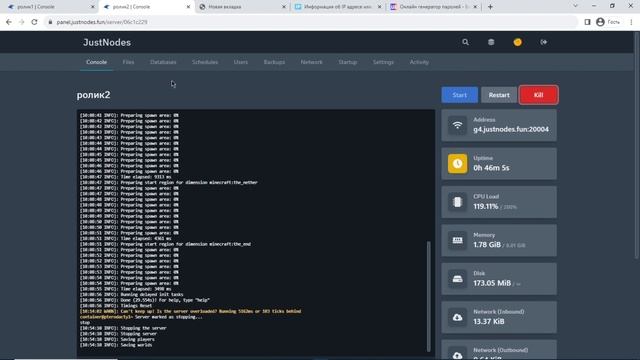Open the Activity tab
This screenshot has width=640, height=360.
[x=419, y=62]
